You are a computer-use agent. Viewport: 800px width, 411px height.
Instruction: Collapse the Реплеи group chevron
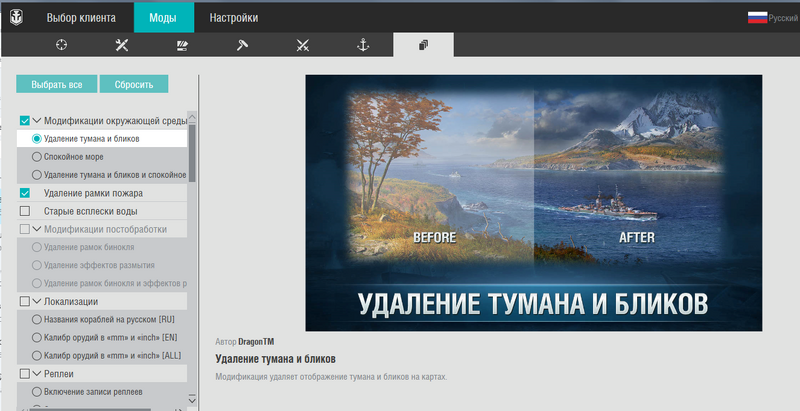point(37,374)
